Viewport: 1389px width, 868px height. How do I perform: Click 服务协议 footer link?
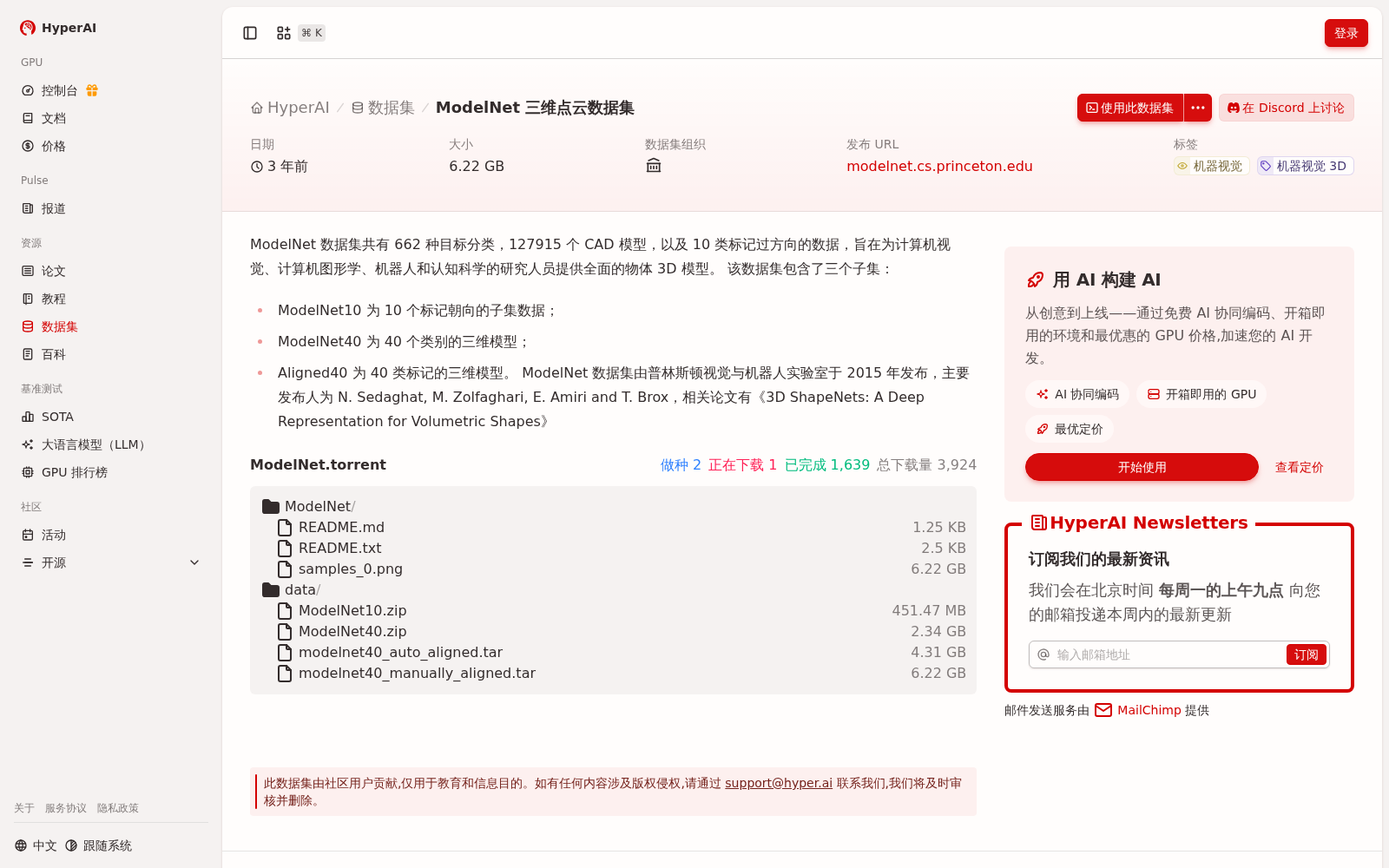coord(66,808)
